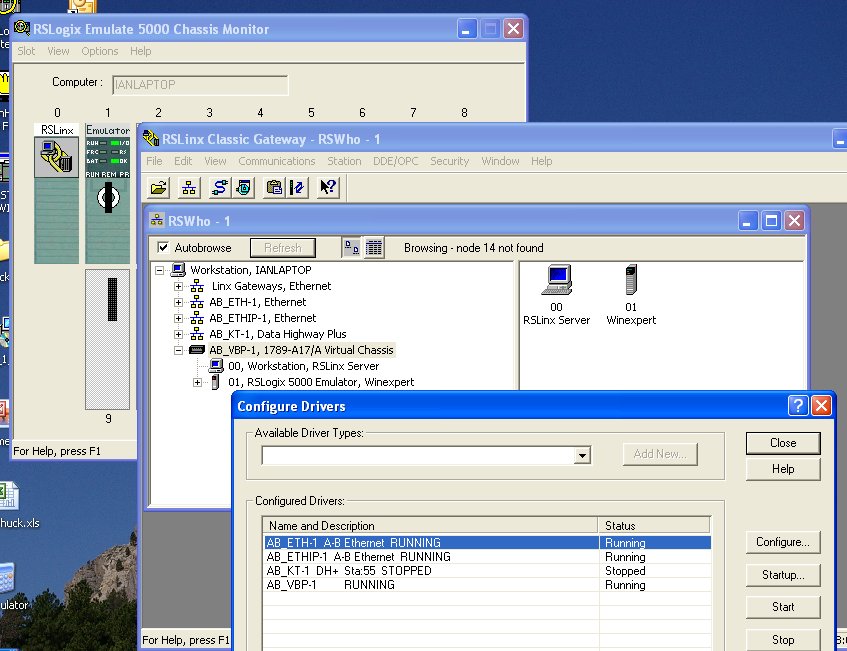Viewport: 847px width, 651px height.
Task: Click the Add New... button
Action: (660, 454)
